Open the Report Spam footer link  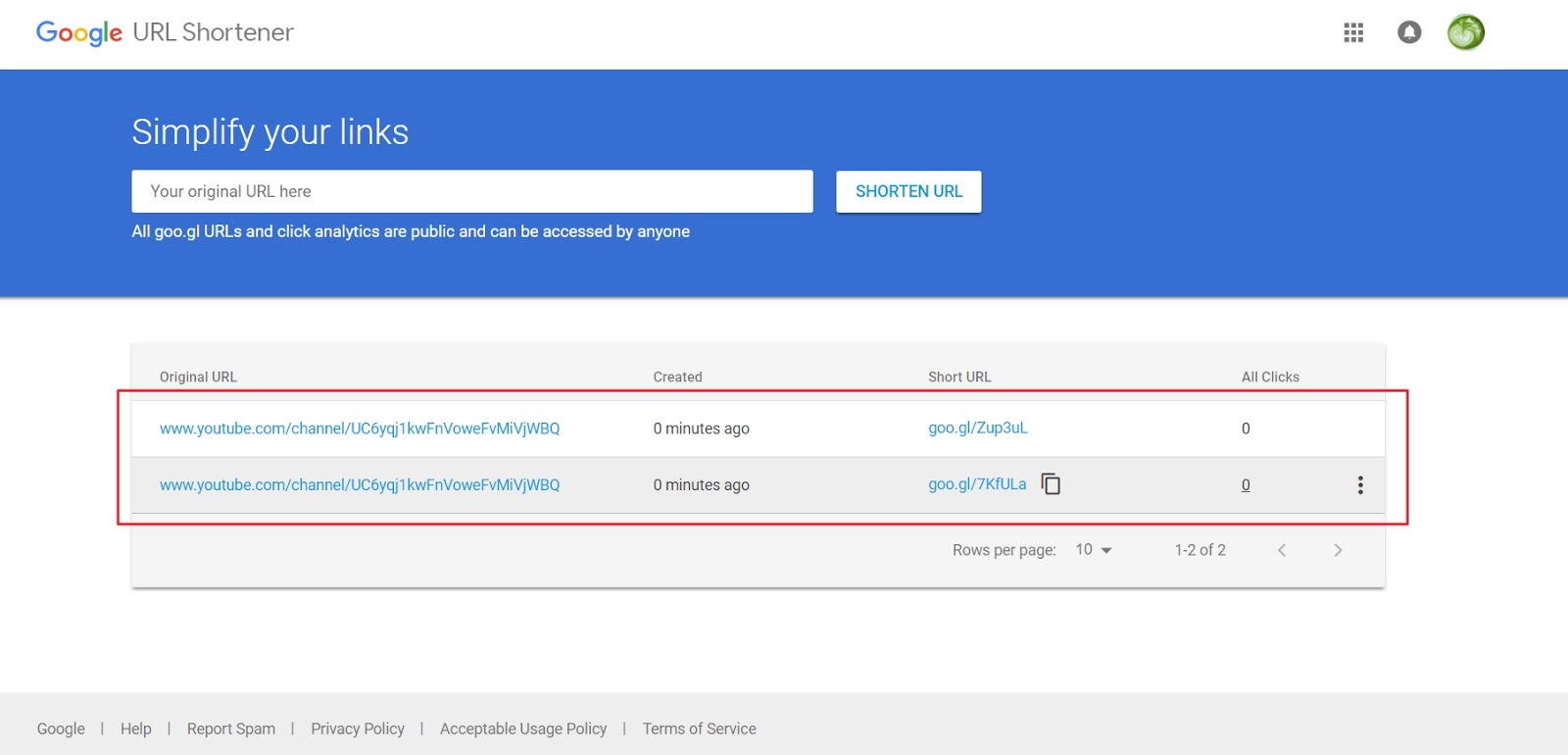coord(231,729)
